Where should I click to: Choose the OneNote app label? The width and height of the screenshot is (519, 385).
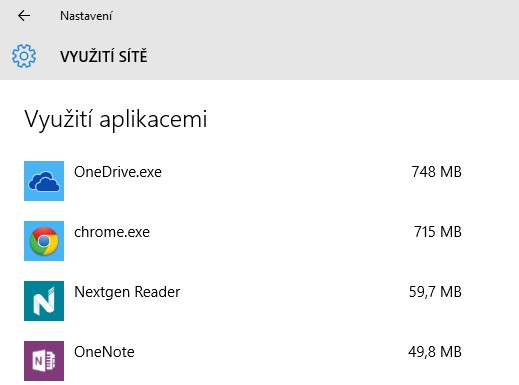point(104,352)
